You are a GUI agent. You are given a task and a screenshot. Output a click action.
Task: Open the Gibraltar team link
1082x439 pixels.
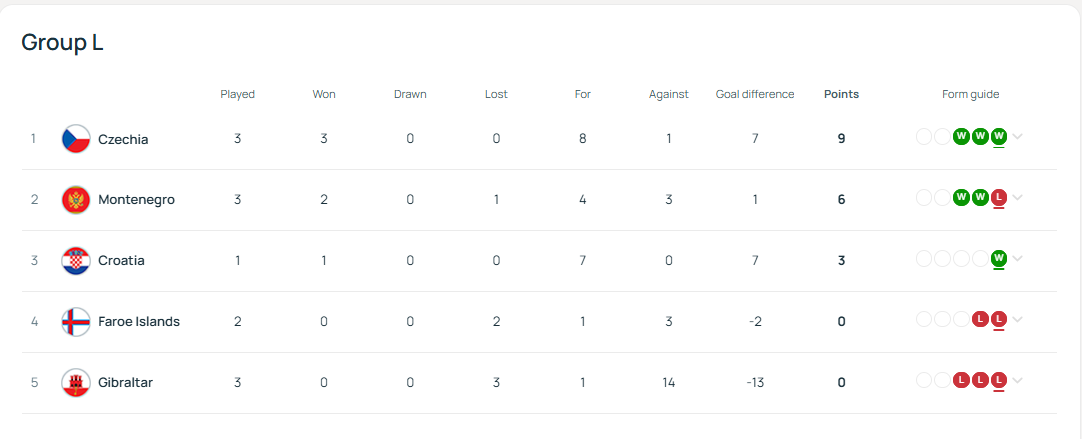click(125, 382)
